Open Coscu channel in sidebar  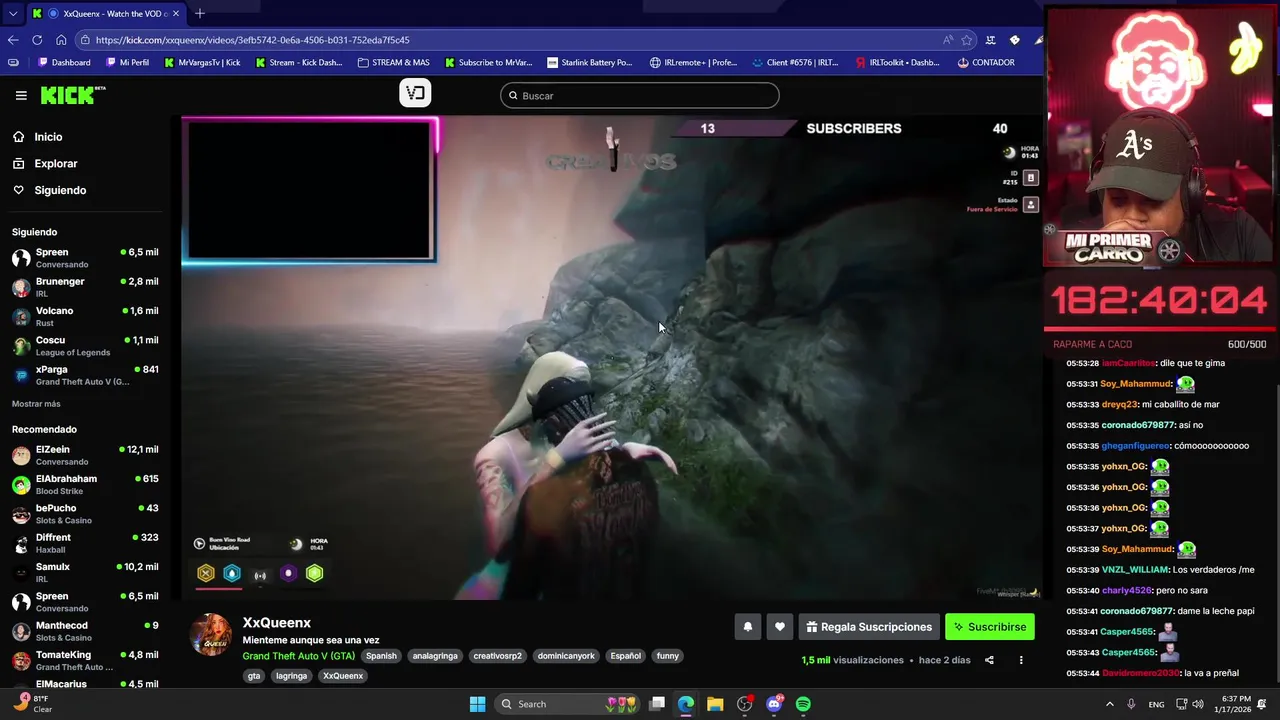point(85,346)
